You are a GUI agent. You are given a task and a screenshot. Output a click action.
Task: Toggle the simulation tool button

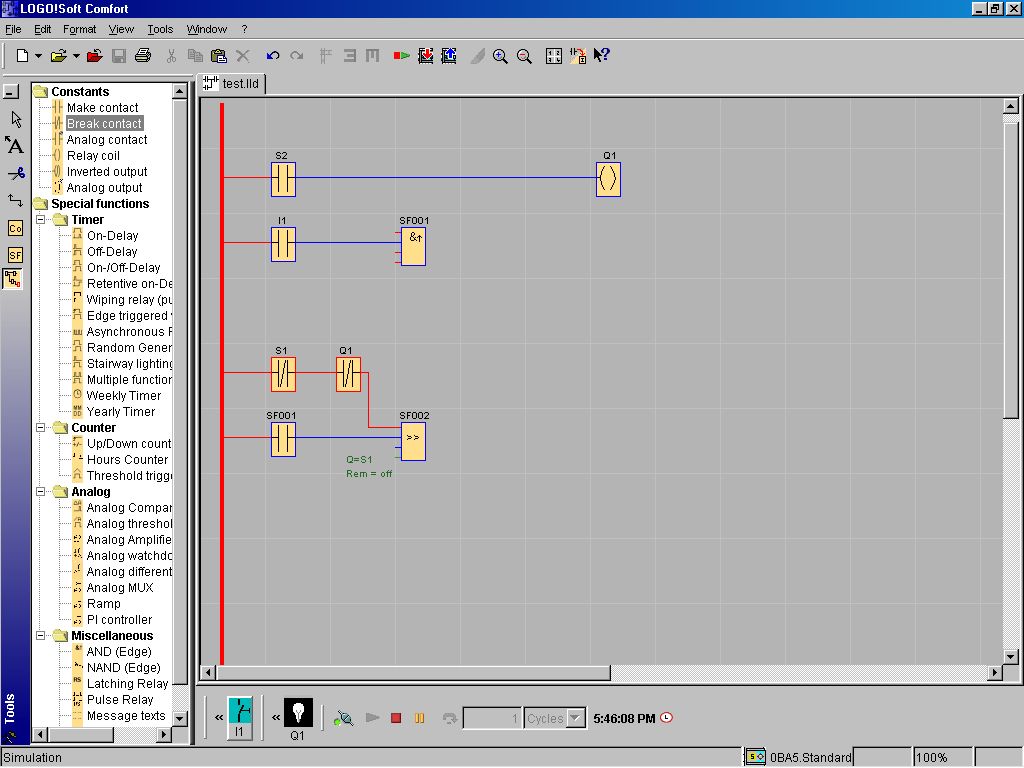[13, 280]
